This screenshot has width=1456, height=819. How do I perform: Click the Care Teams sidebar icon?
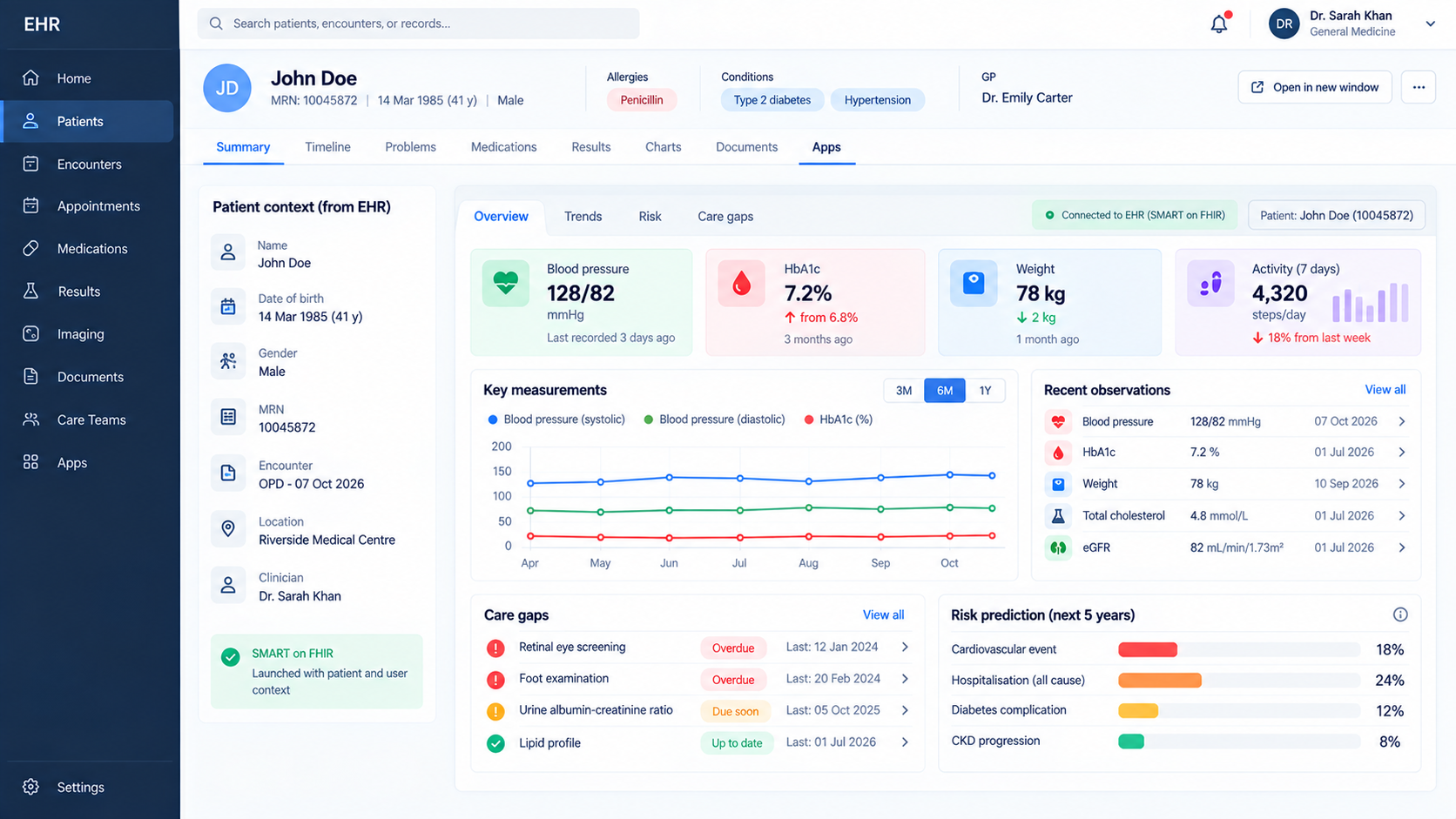(30, 420)
